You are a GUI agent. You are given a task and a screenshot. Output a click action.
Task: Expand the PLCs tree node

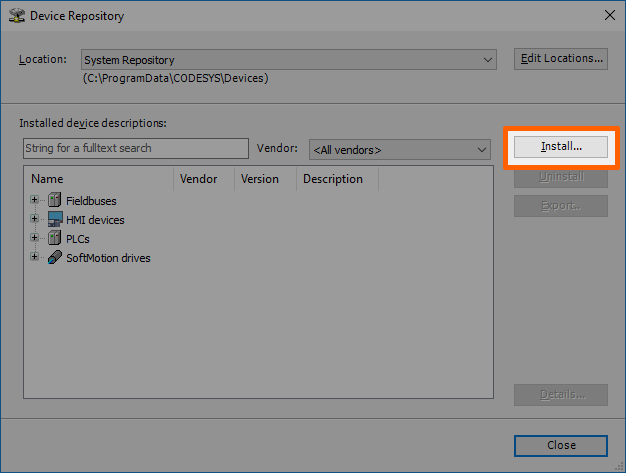[x=35, y=239]
